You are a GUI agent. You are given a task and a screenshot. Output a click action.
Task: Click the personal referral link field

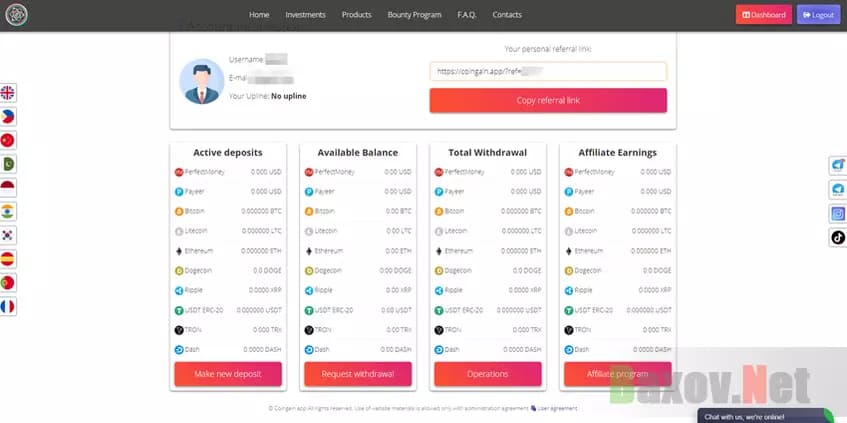(x=548, y=71)
